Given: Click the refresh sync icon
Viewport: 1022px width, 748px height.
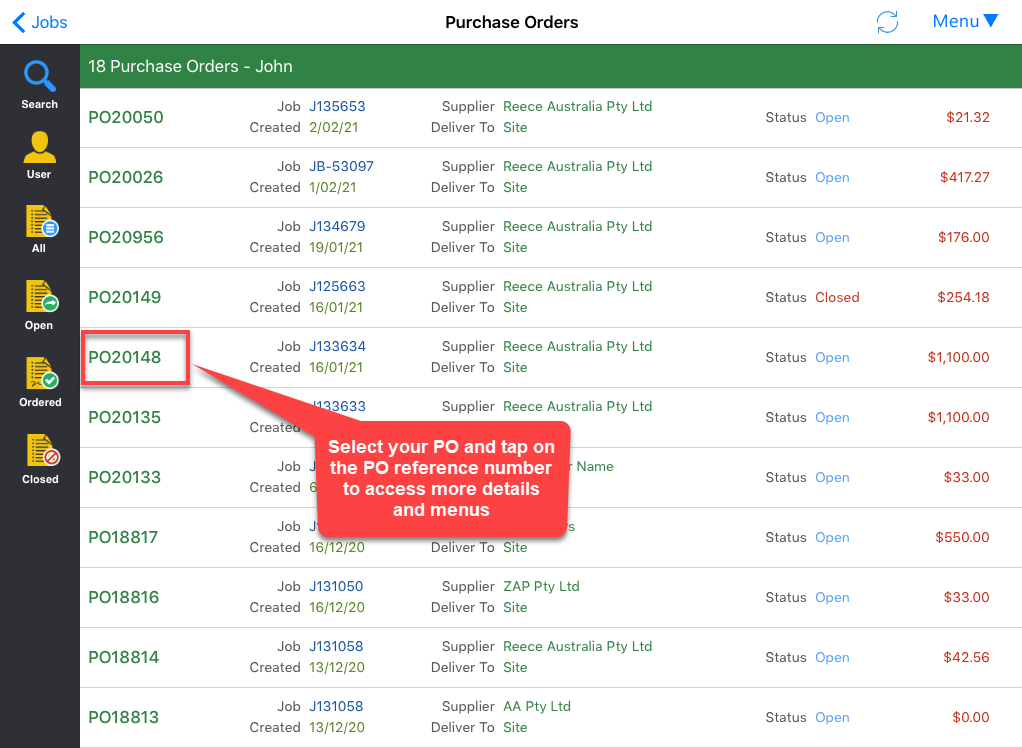Looking at the screenshot, I should coord(886,22).
